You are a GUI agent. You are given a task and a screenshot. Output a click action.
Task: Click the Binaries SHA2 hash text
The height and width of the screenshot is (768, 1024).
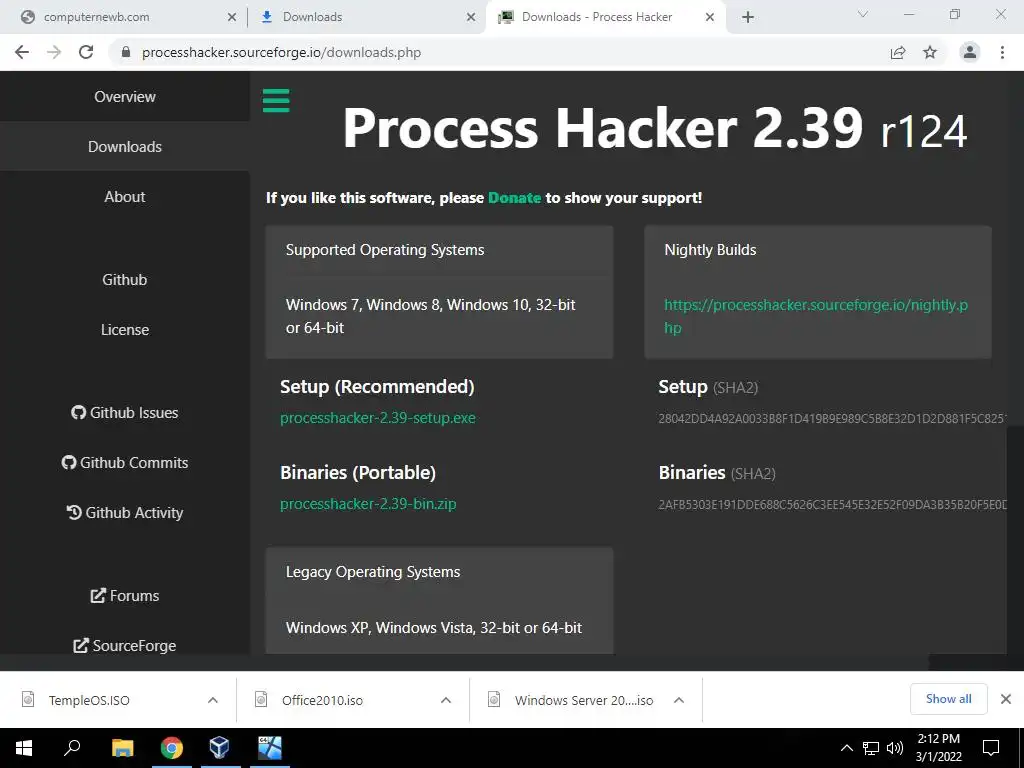point(833,505)
